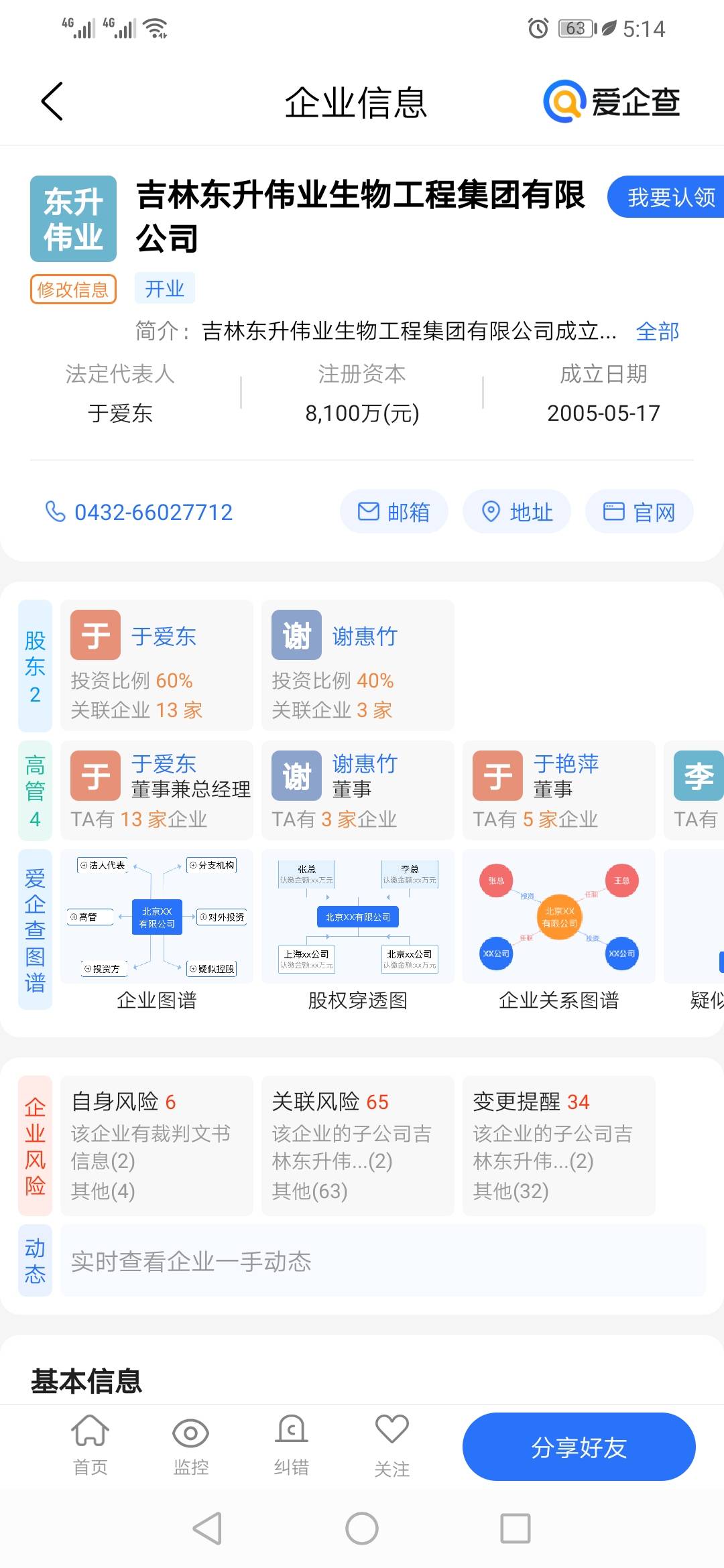Open the Official website (官网) button
This screenshot has height=1568, width=724.
[x=639, y=512]
